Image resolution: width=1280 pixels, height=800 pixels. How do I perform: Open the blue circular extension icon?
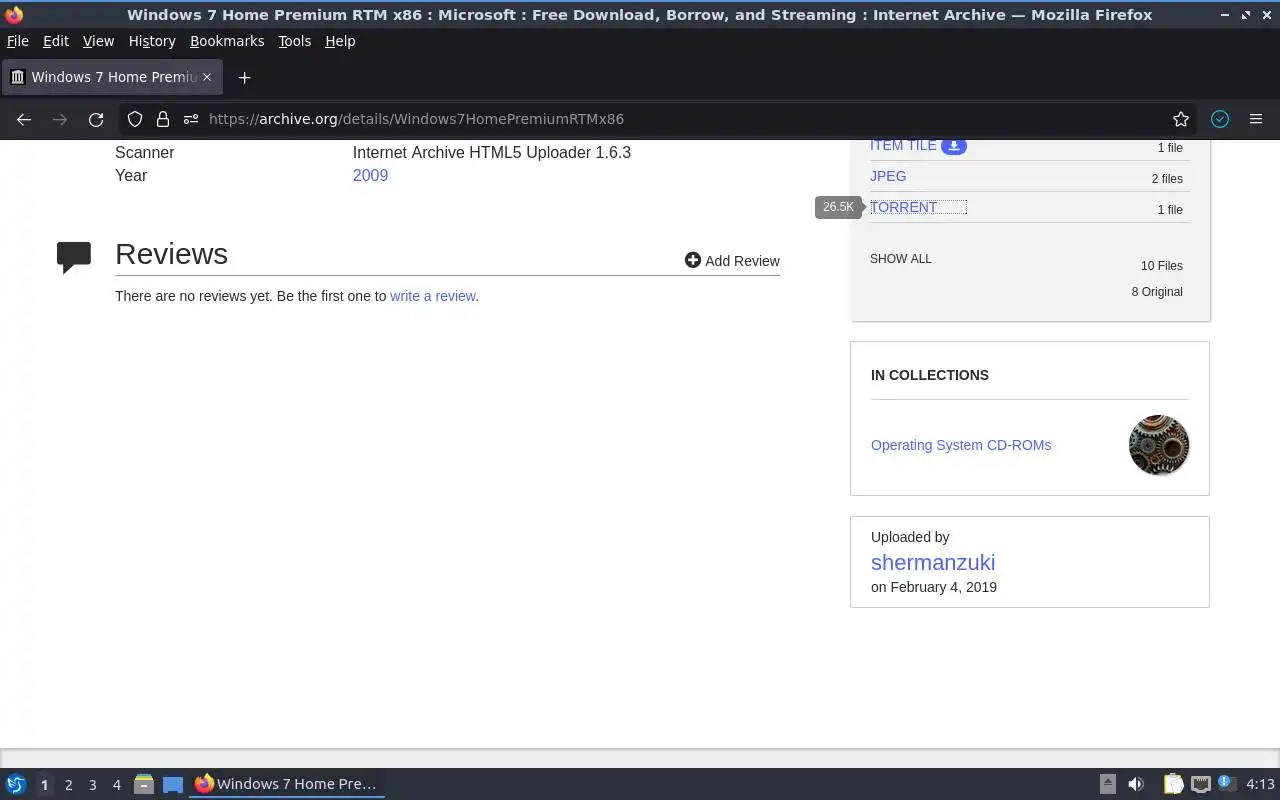1220,119
